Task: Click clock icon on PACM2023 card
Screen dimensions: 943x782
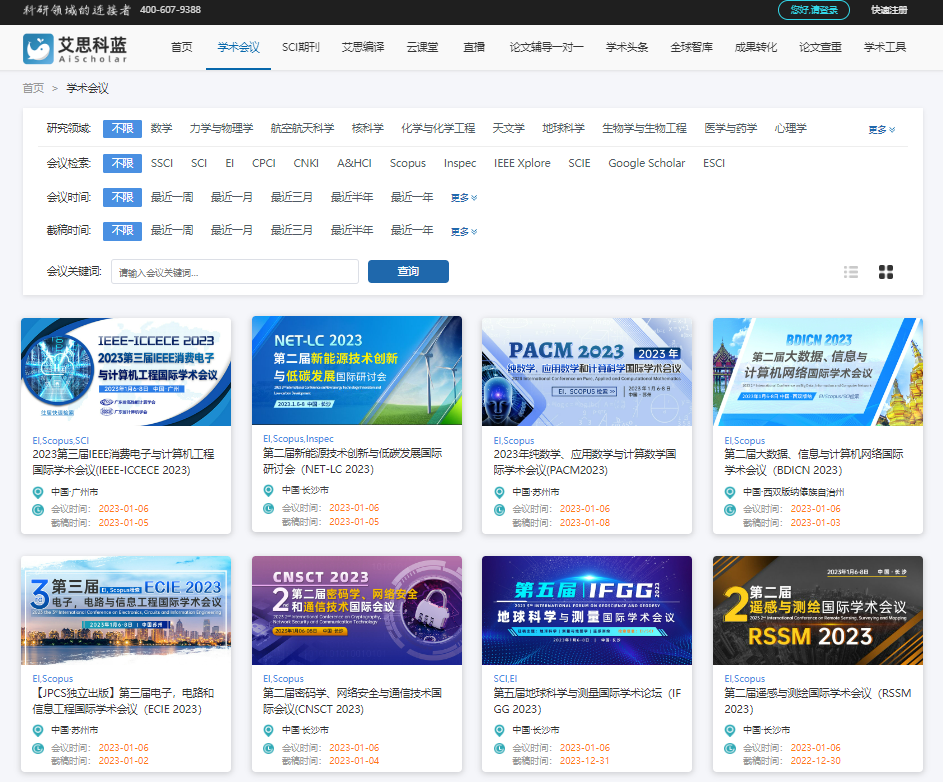Action: click(x=499, y=510)
